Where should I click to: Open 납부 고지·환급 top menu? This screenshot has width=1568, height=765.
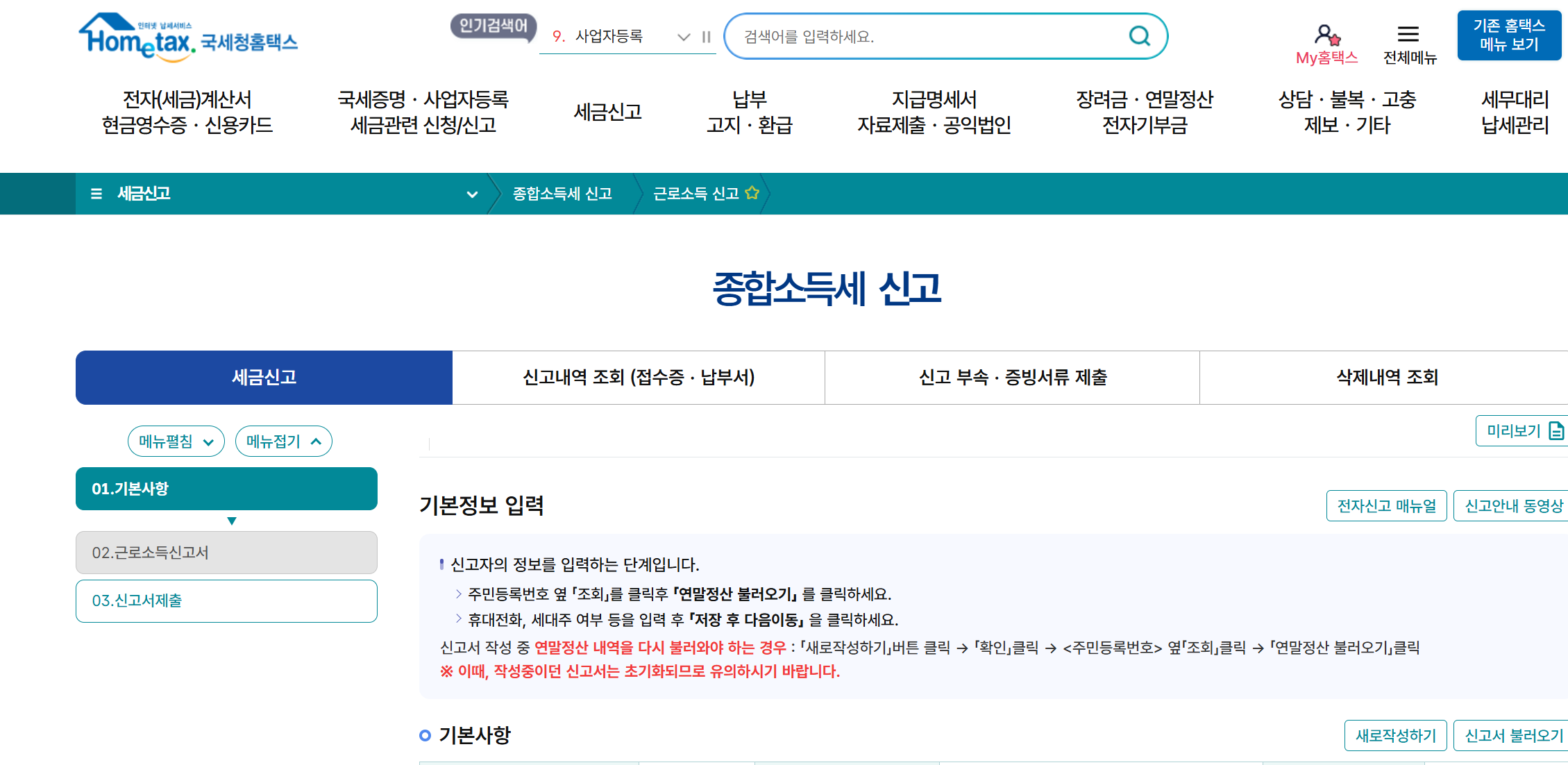click(x=749, y=112)
